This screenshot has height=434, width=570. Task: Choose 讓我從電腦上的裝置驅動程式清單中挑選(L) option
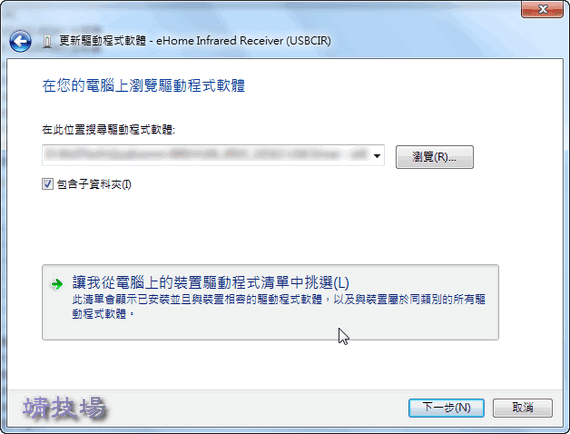click(x=210, y=282)
